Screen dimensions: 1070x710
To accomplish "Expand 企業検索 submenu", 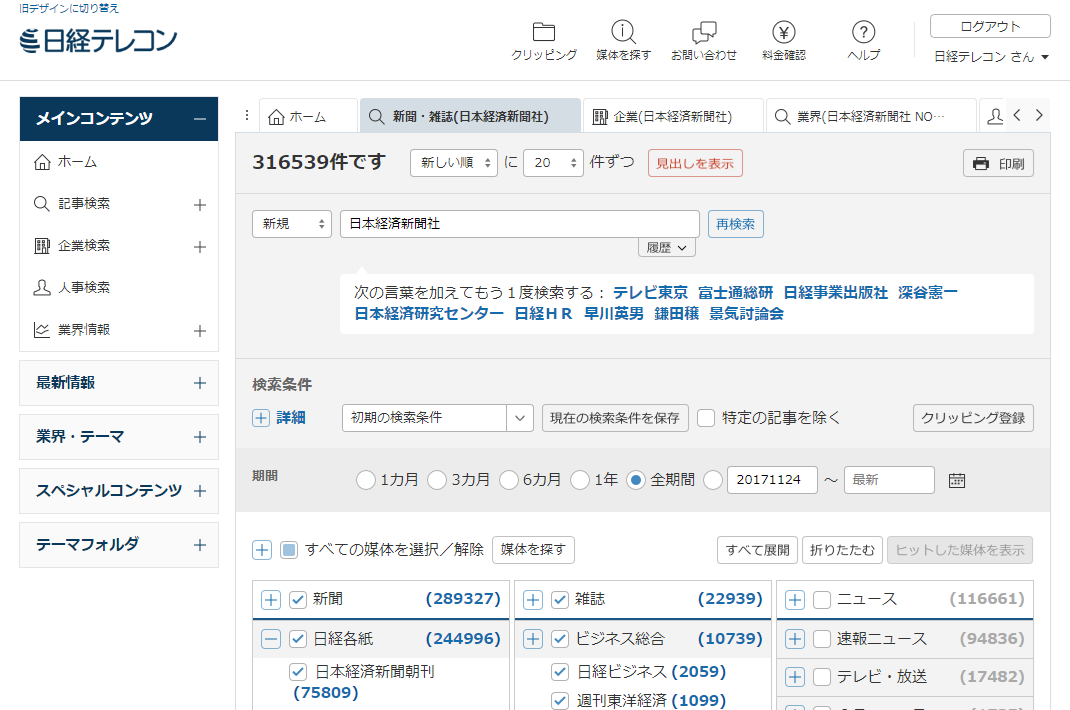I will coord(199,246).
